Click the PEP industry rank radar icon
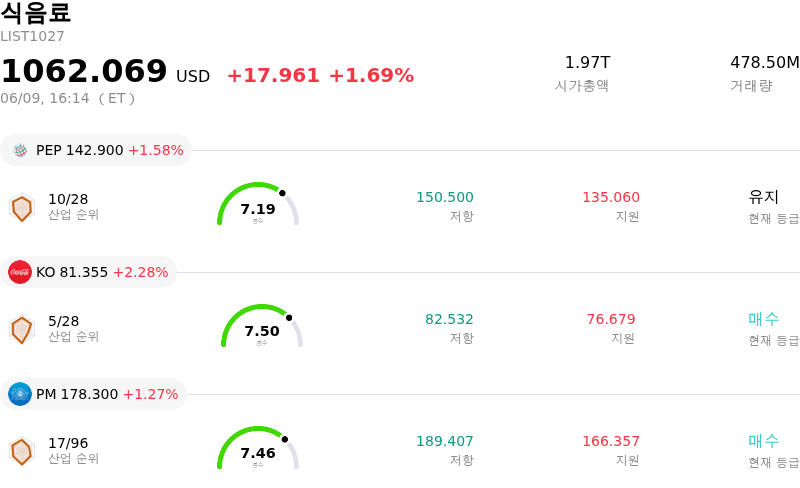The width and height of the screenshot is (800, 488). coord(22,208)
